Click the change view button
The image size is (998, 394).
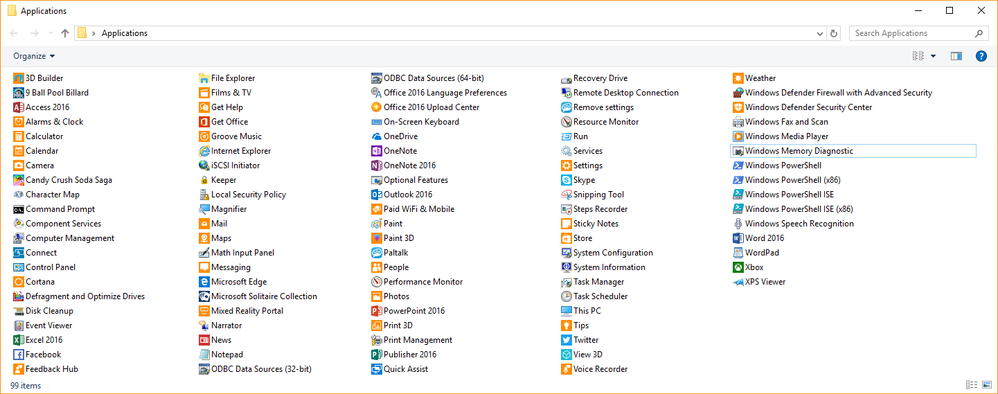[918, 56]
